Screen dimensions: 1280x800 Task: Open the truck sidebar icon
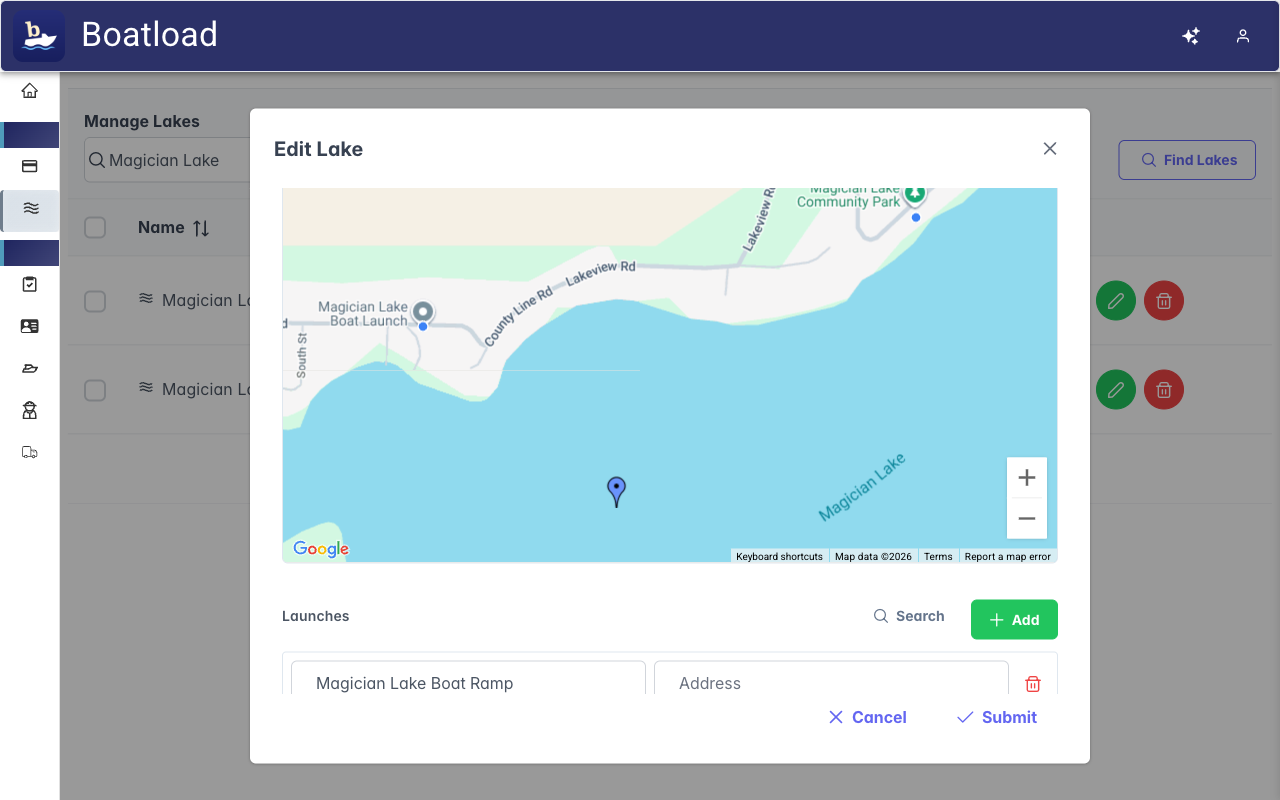30,452
